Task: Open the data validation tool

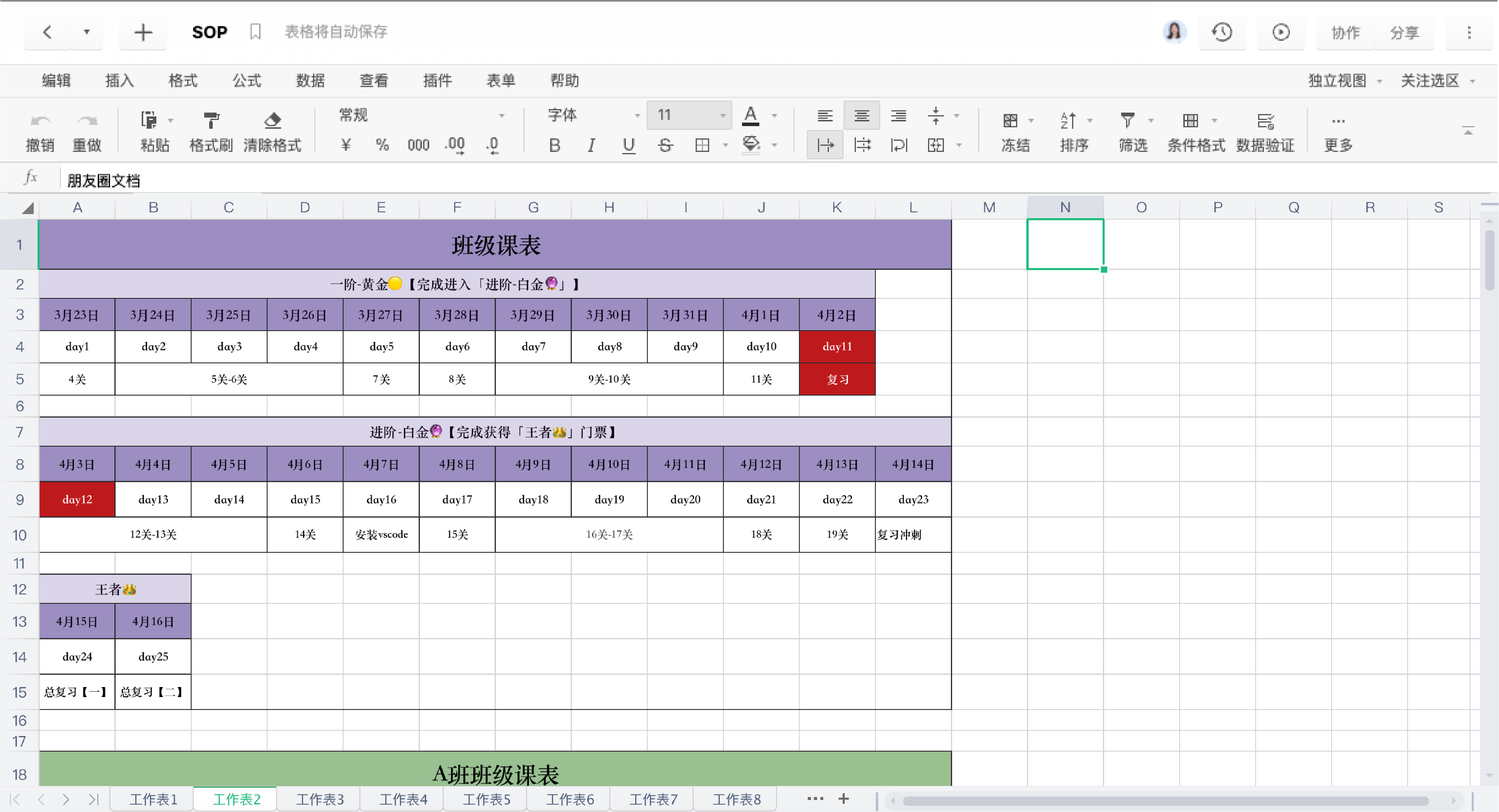Action: (x=1265, y=133)
